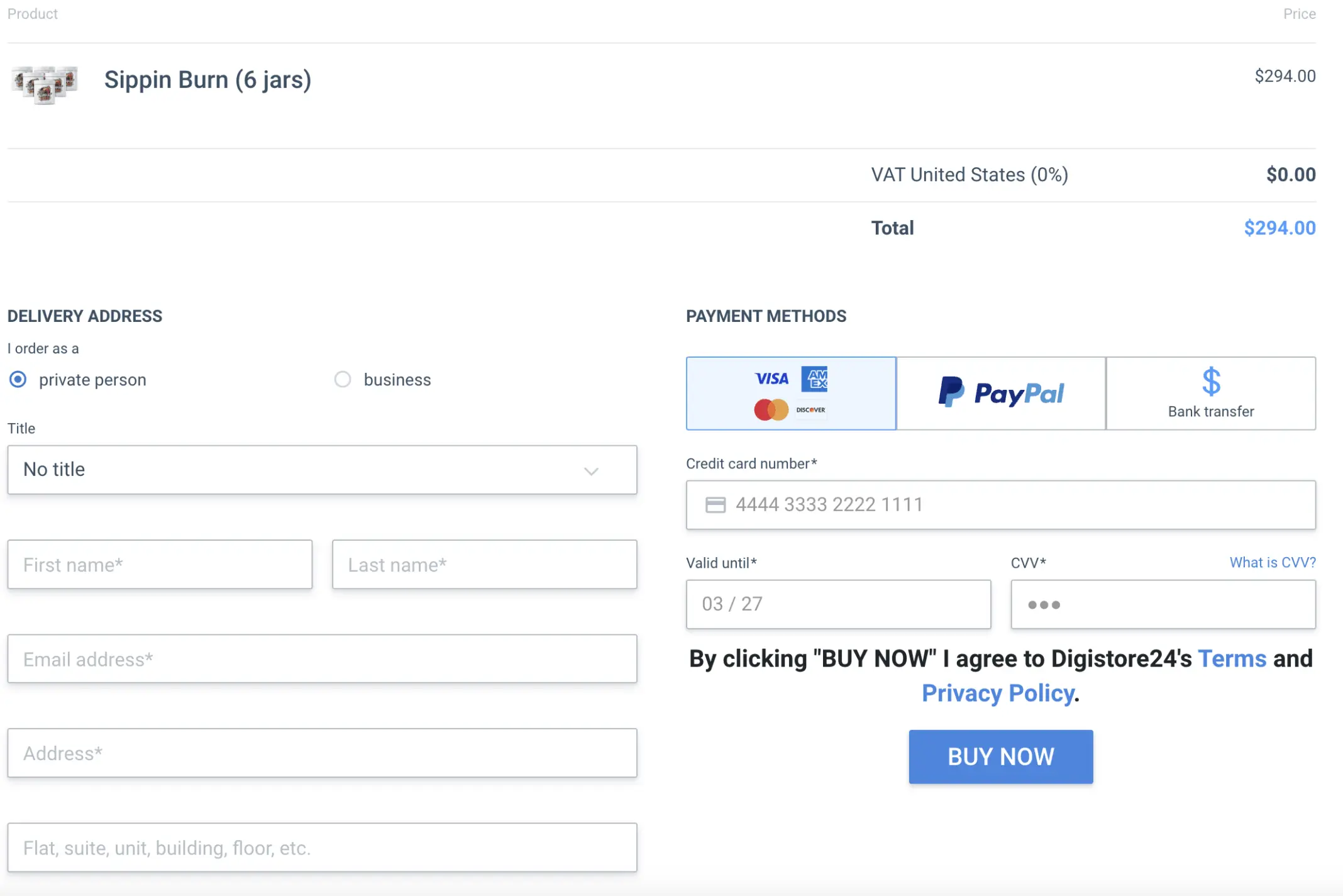Open the Digistore24 Terms link

coord(1232,659)
